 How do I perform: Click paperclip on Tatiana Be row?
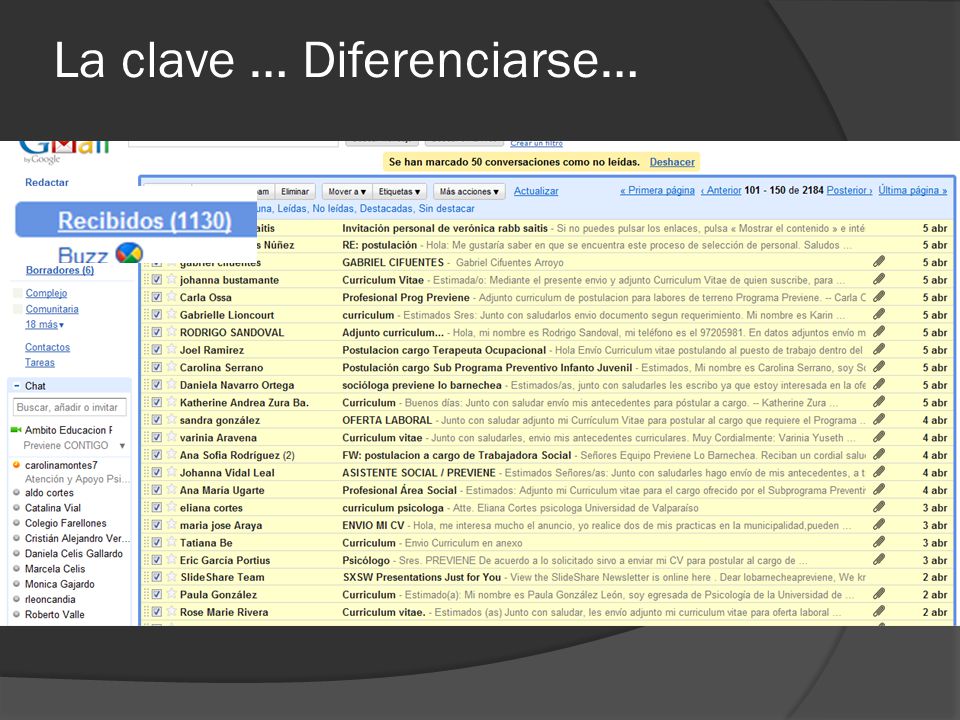point(879,542)
